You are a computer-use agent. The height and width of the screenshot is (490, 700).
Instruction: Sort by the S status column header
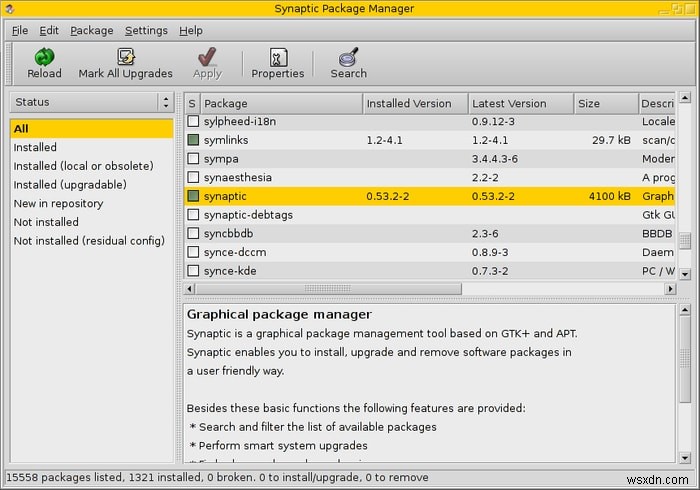coord(192,104)
